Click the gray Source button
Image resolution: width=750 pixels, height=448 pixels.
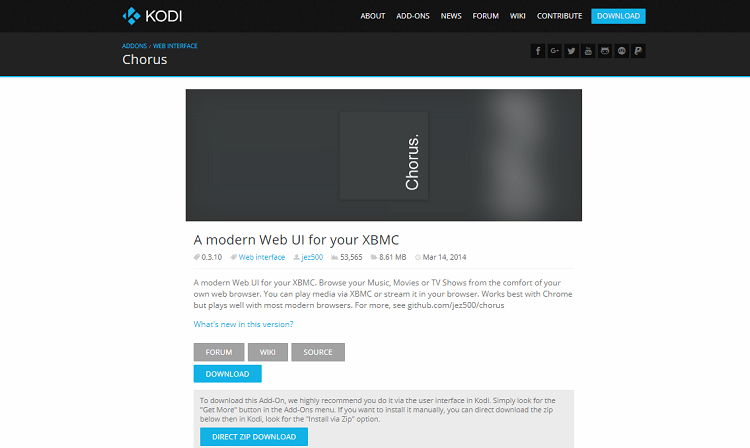coord(318,352)
